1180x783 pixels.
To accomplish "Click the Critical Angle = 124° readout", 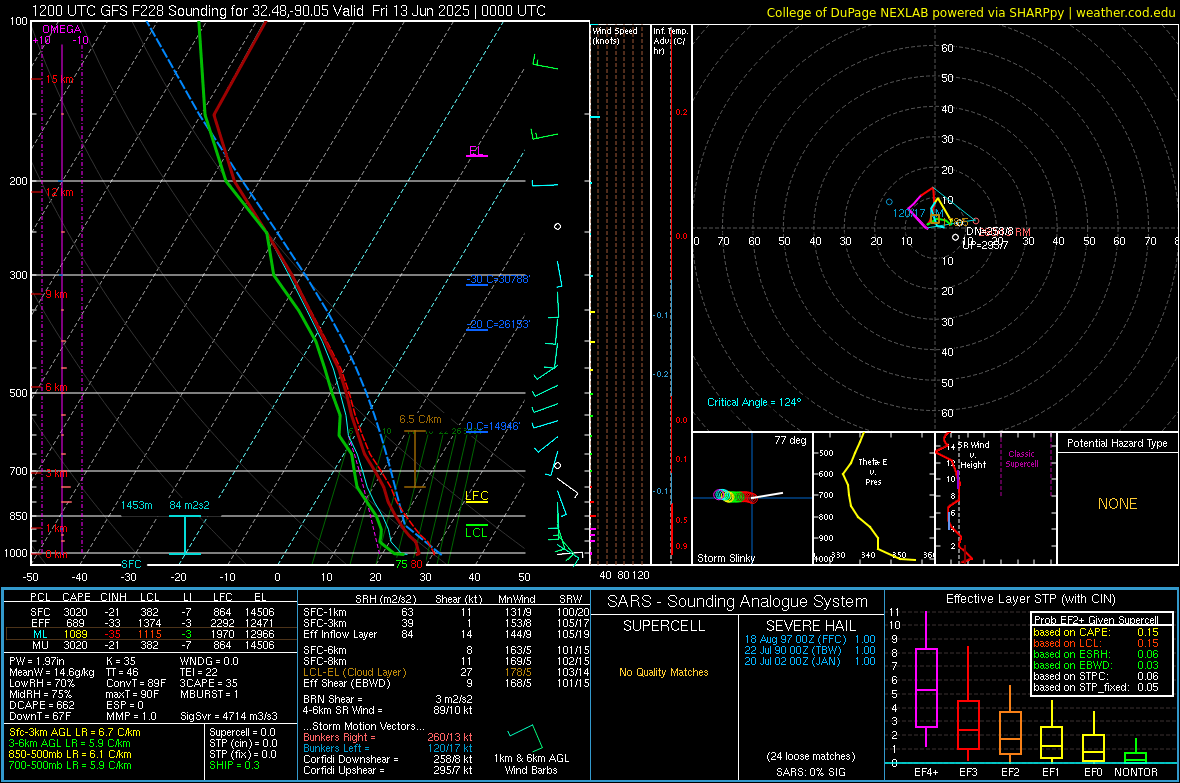I will point(754,402).
